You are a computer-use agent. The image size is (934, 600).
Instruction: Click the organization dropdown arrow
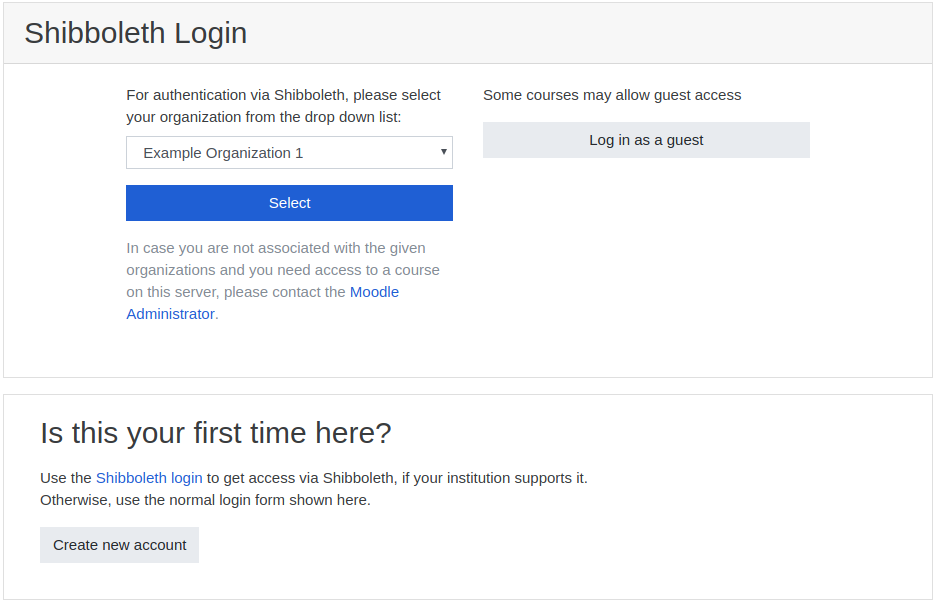(443, 152)
